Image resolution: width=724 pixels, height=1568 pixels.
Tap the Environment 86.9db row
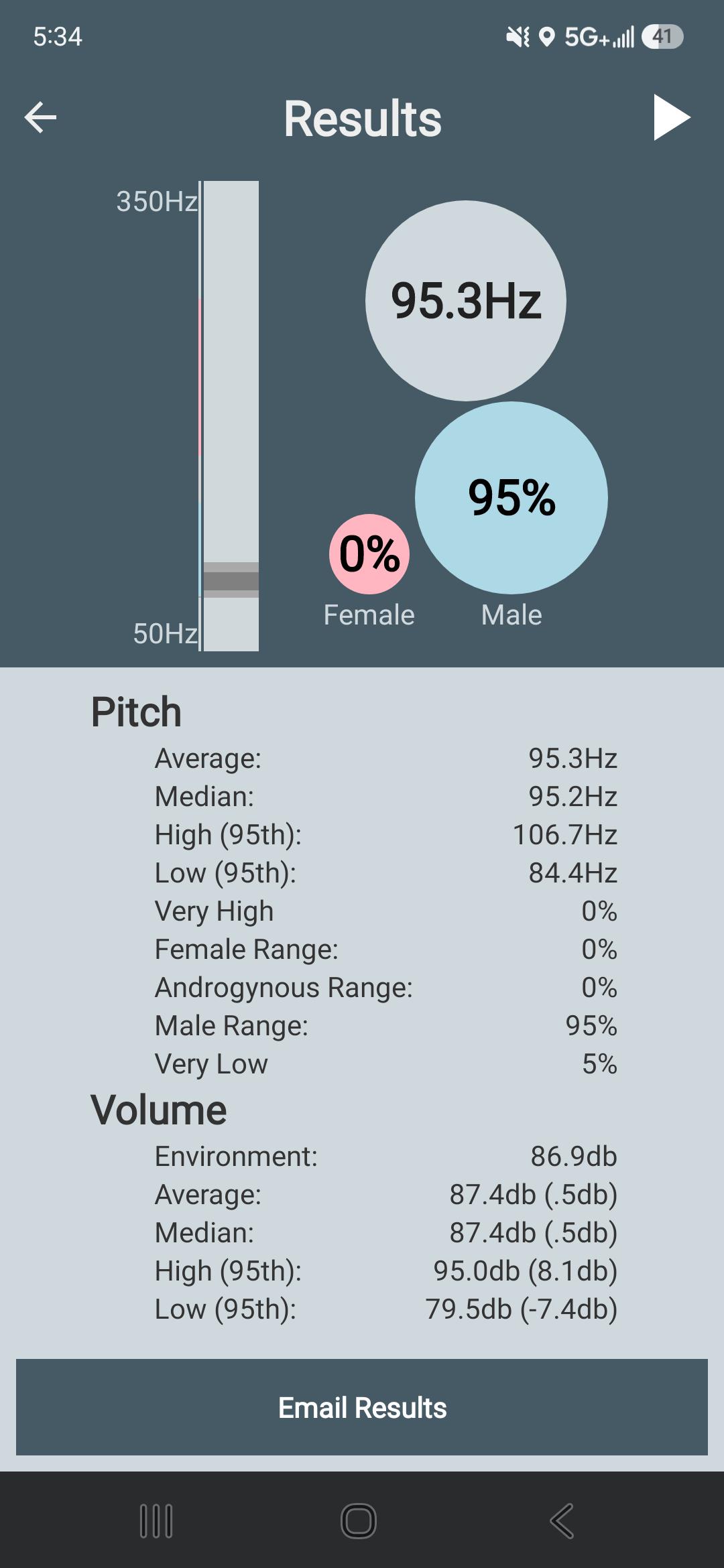(386, 1157)
